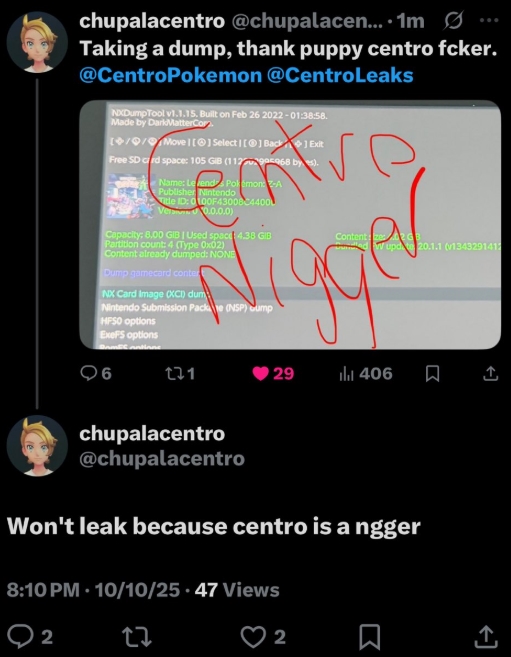This screenshot has height=657, width=511.
Task: Like the main tweet showing 2 likes
Action: (263, 636)
